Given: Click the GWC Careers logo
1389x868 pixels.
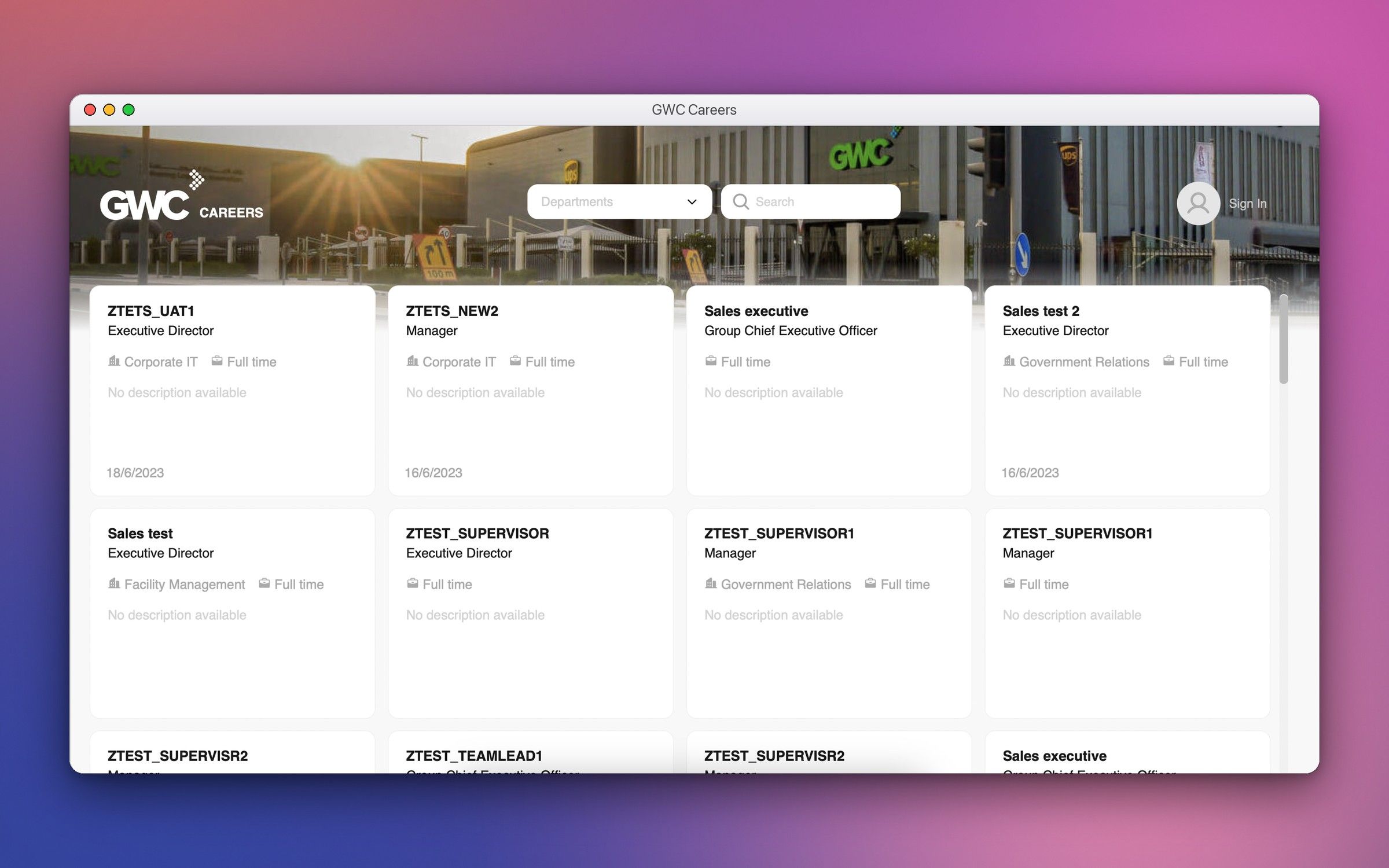Looking at the screenshot, I should tap(181, 196).
